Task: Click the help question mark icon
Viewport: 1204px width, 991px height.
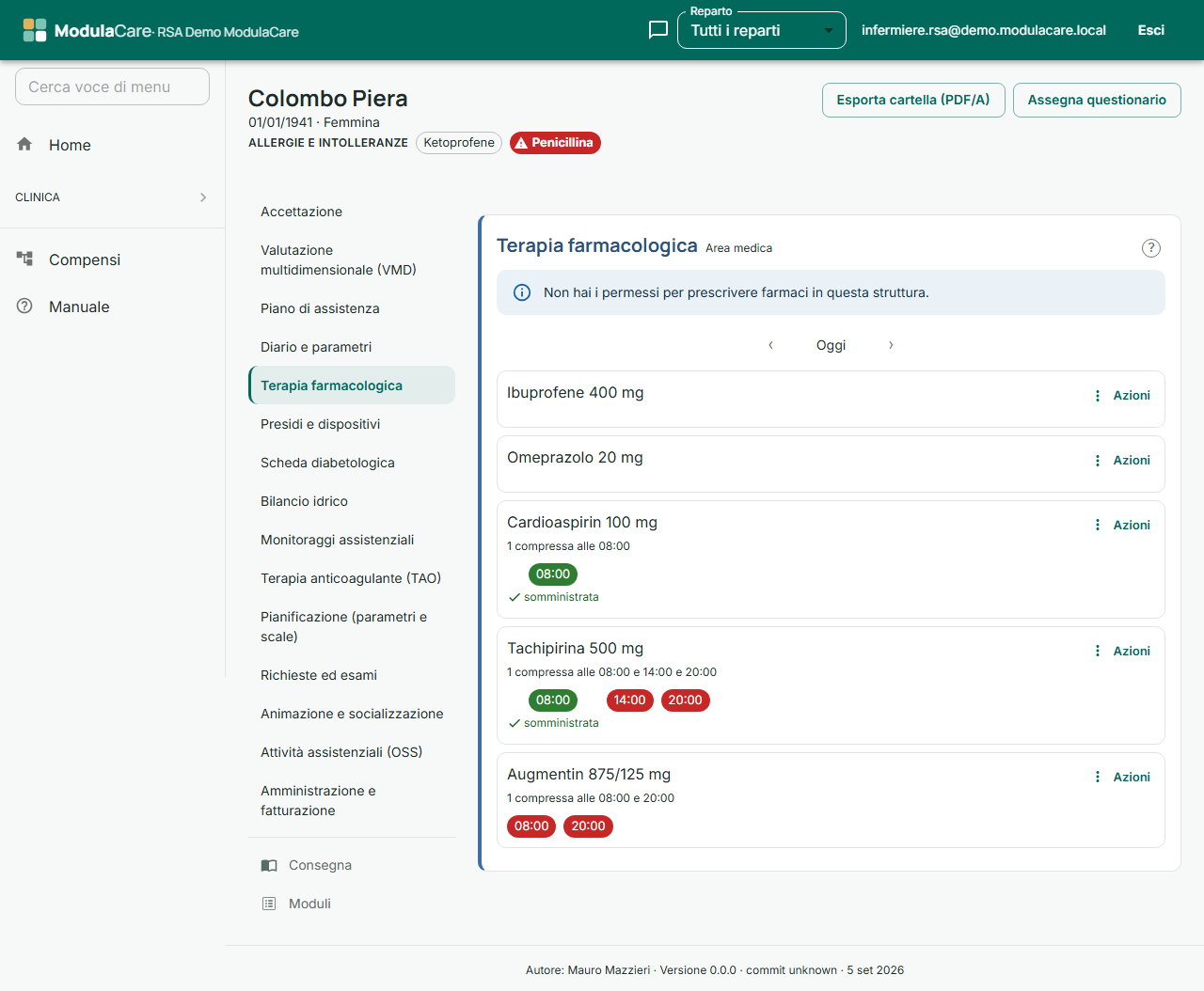Action: (x=1151, y=248)
